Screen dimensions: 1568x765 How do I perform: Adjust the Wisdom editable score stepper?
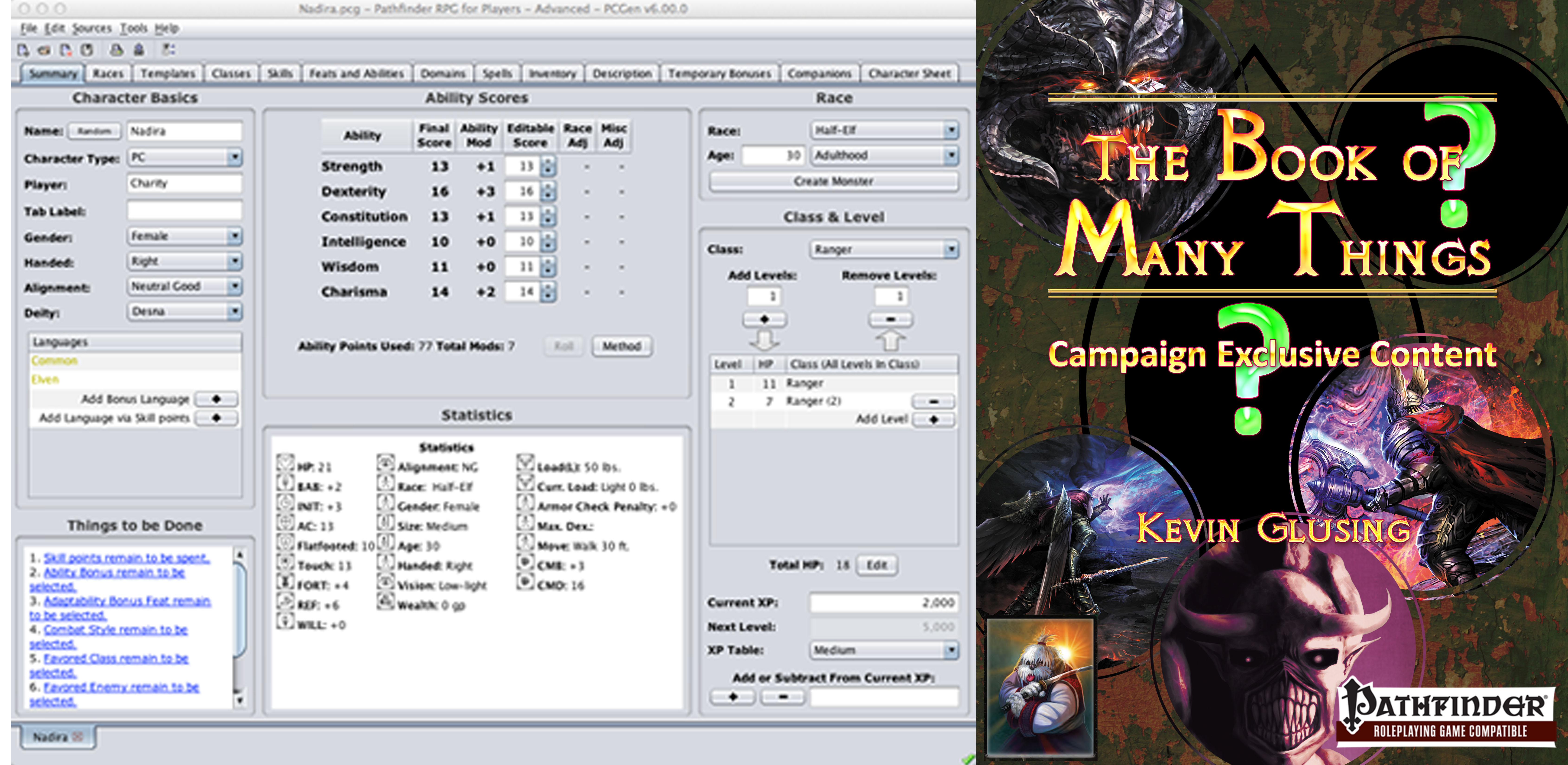click(x=548, y=266)
